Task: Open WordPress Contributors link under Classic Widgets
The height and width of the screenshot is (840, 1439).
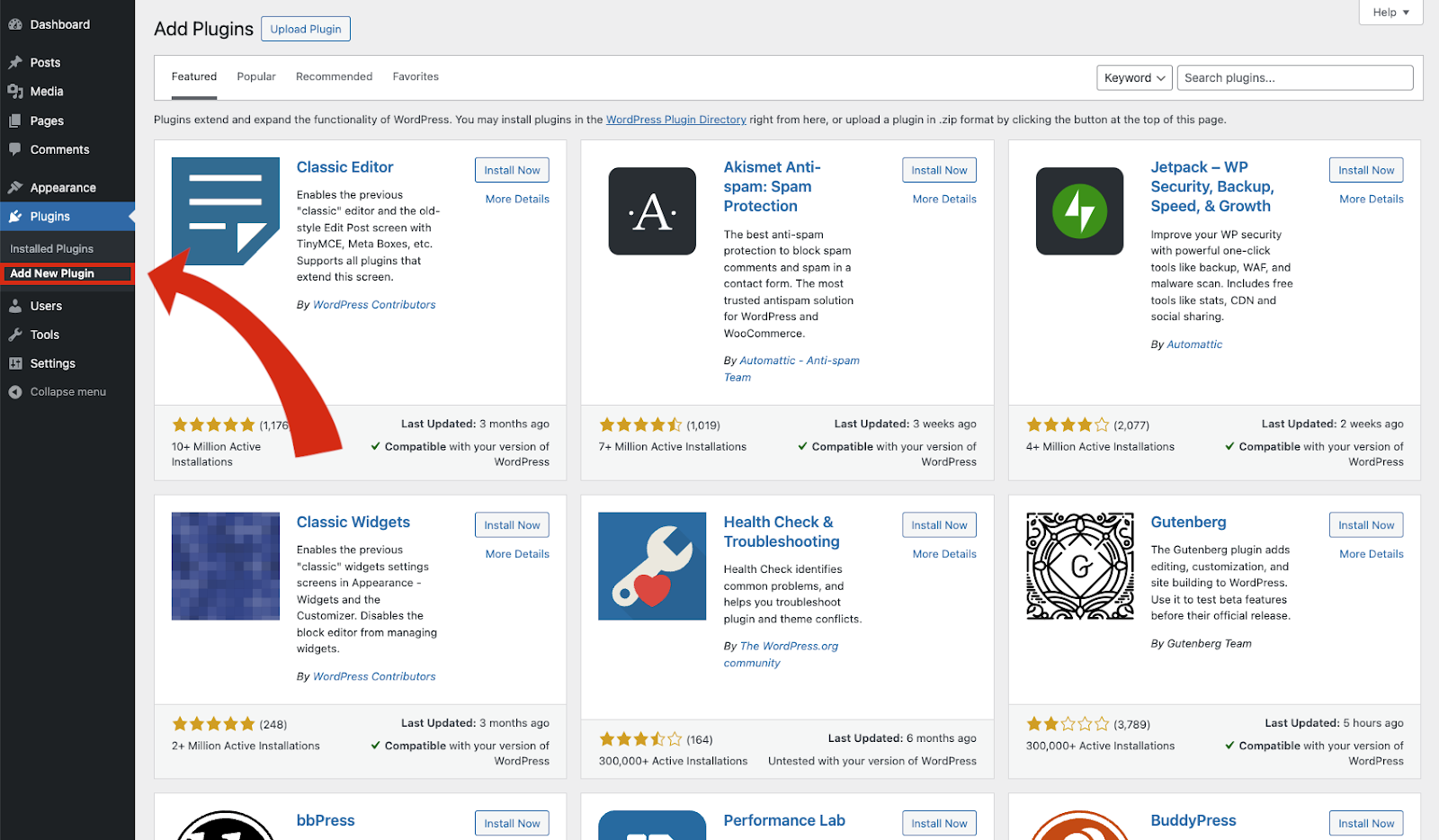Action: point(374,676)
